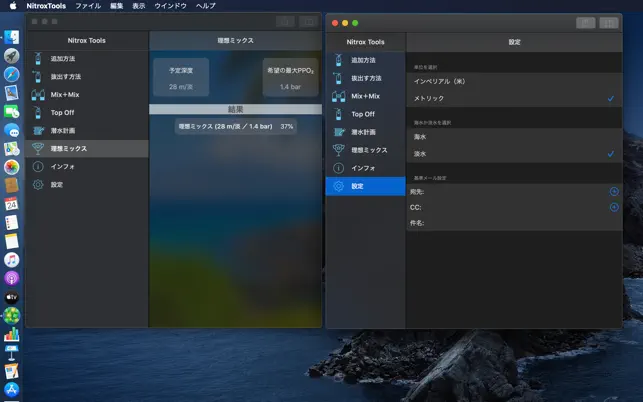Select Top Off in the left window sidebar
643x402 pixels.
coord(87,113)
